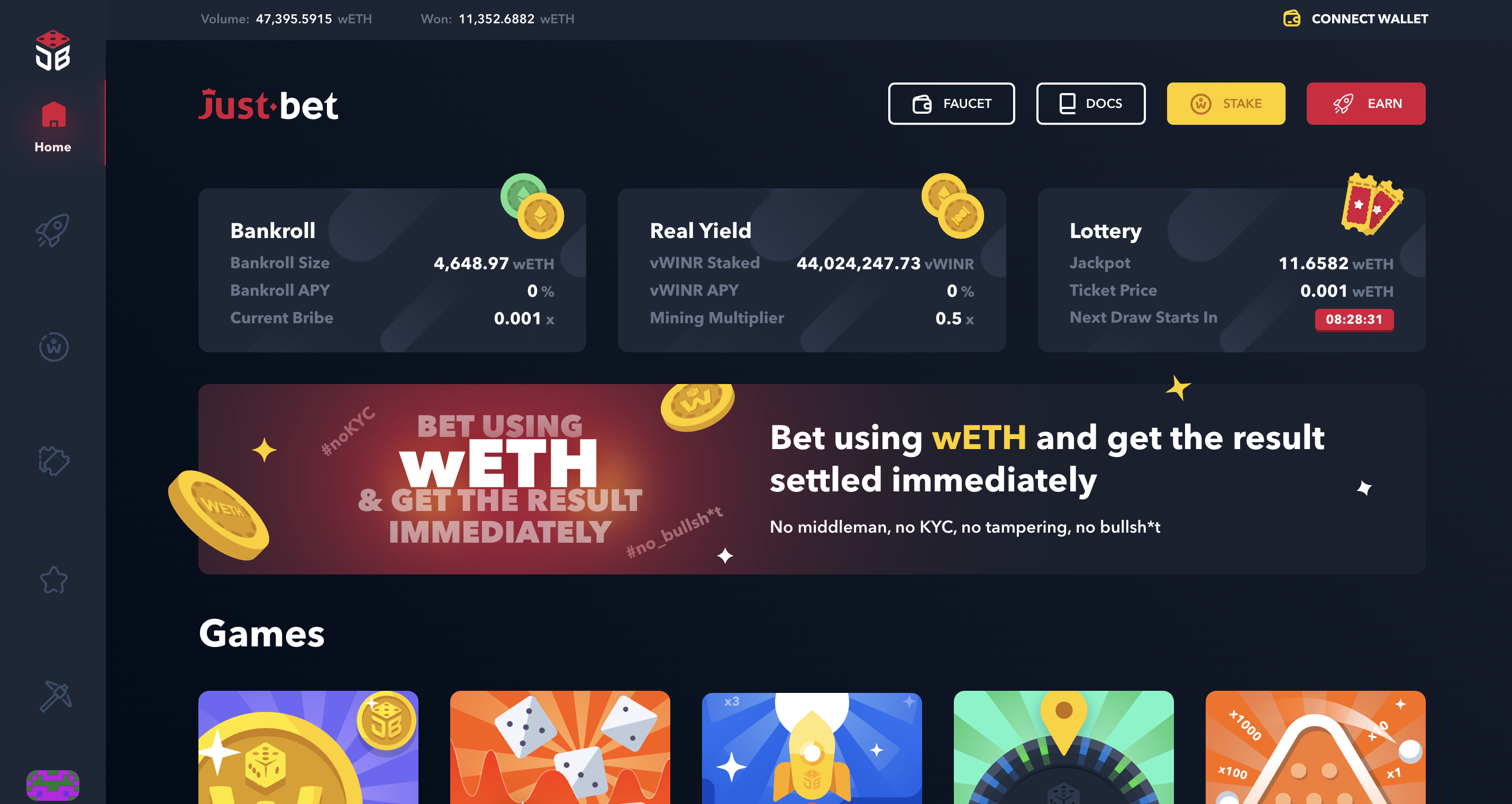This screenshot has height=804, width=1512.
Task: Open the star icon in sidebar
Action: (x=53, y=580)
